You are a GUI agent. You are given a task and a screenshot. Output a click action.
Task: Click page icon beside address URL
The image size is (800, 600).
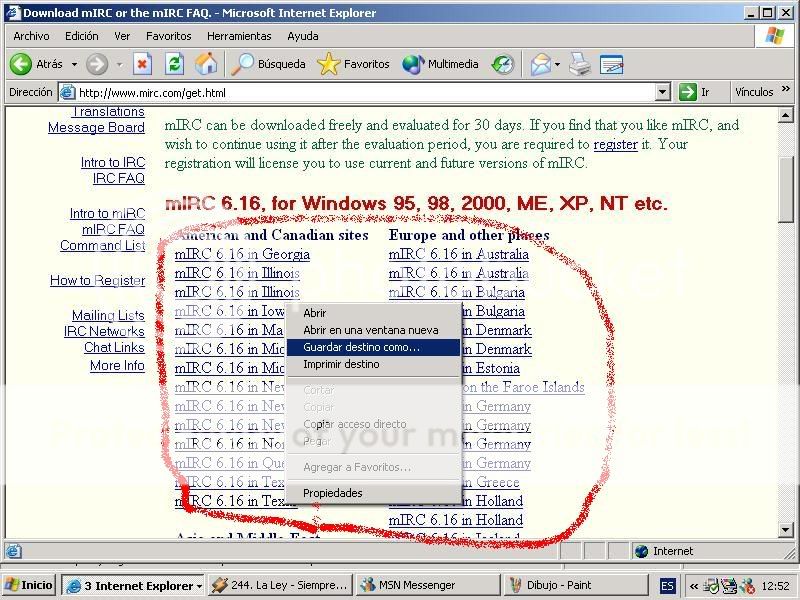pyautogui.click(x=67, y=92)
